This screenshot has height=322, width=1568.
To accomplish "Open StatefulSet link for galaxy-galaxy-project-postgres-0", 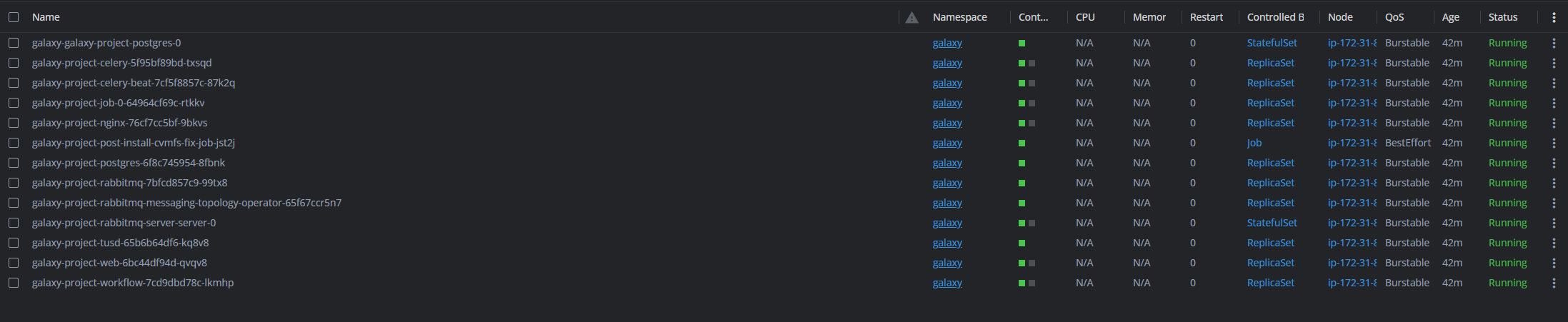I will click(1272, 43).
